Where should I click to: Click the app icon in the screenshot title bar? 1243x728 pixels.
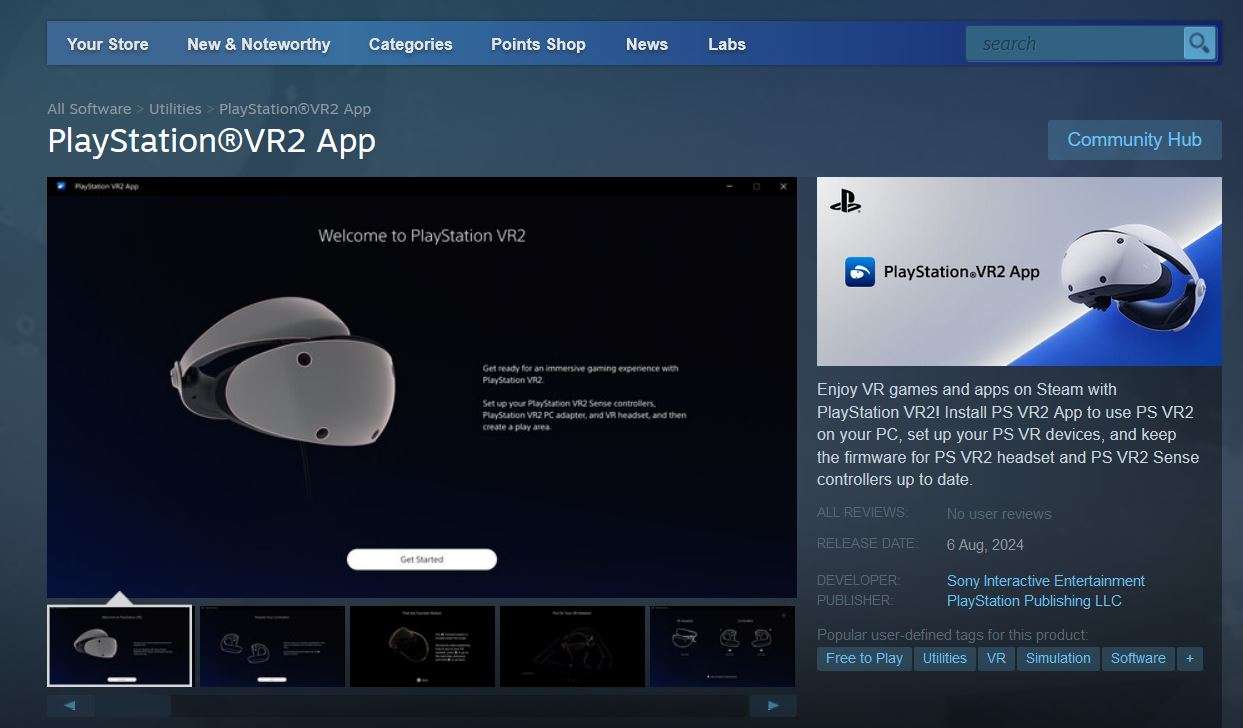point(61,186)
